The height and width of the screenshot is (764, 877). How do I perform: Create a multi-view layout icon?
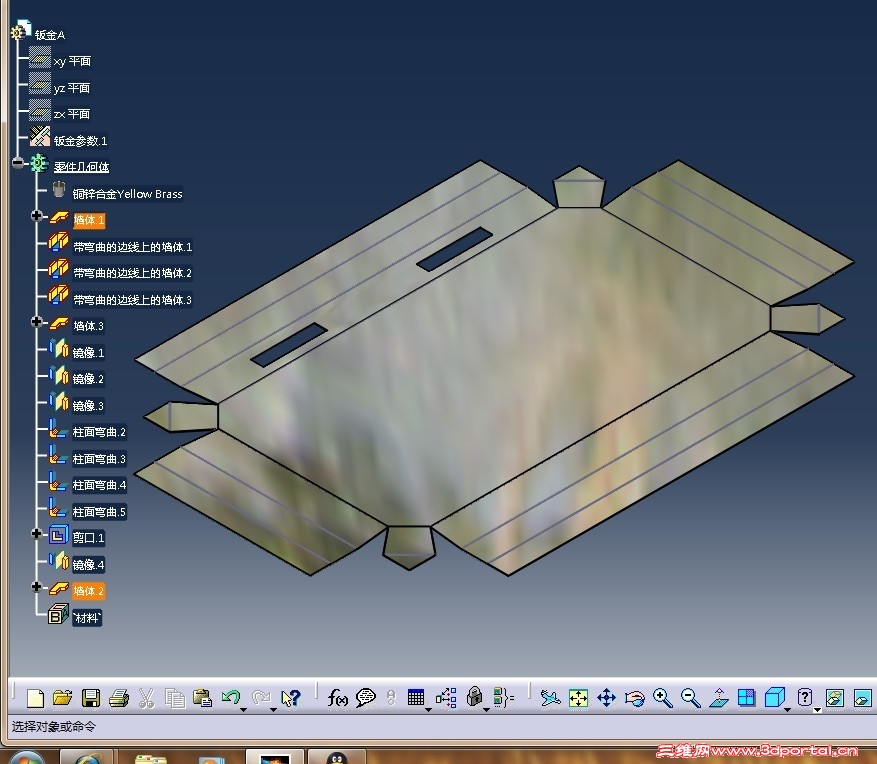(x=747, y=697)
